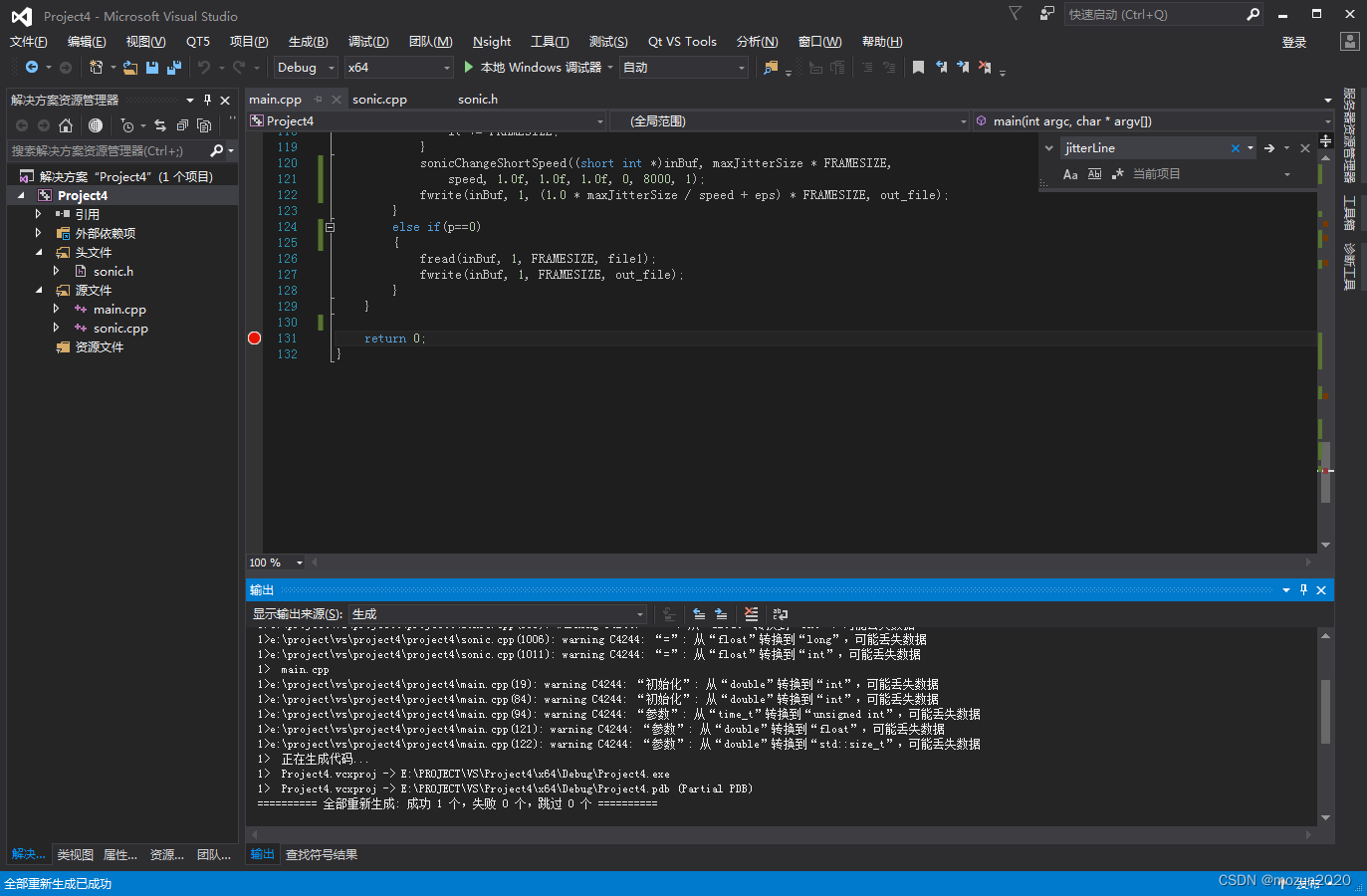
Task: Switch to the sonic.h editor tab
Action: pos(478,100)
